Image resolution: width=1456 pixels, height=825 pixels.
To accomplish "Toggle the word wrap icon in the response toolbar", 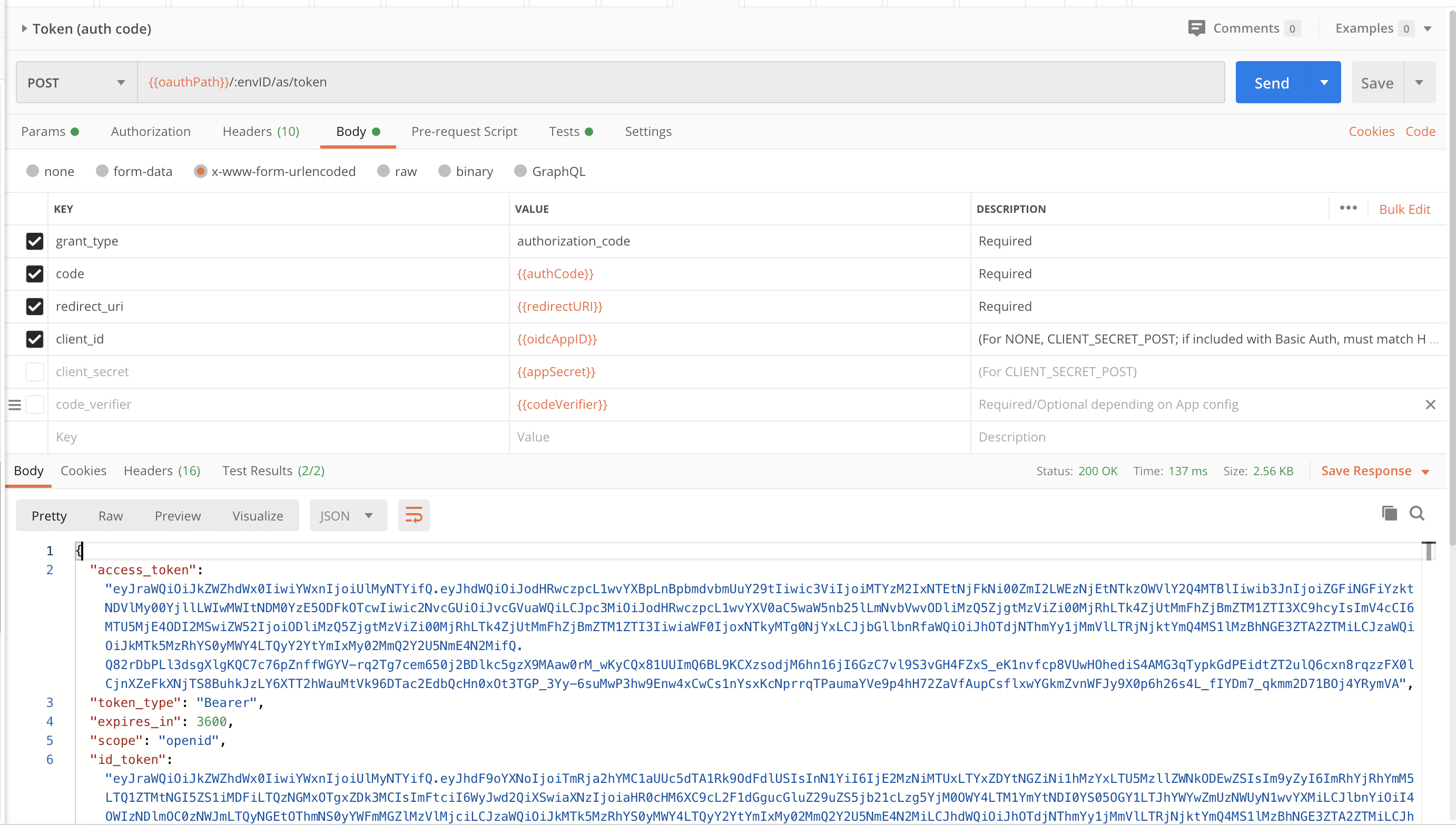I will (x=414, y=516).
